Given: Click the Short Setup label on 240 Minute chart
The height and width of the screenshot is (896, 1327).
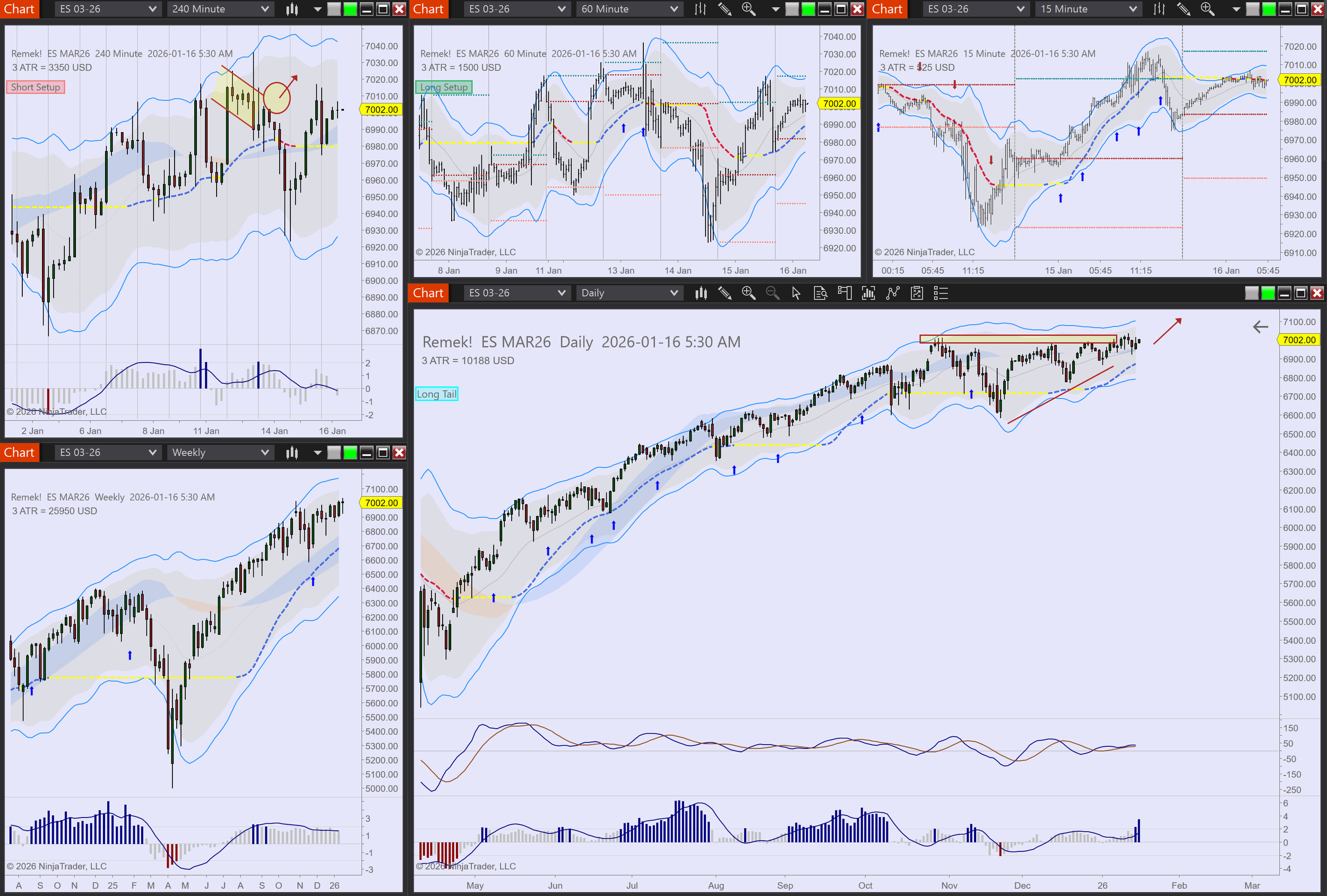Looking at the screenshot, I should 36,87.
